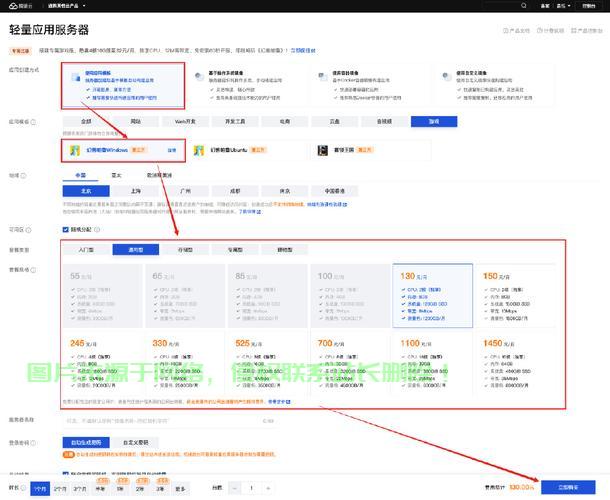Select the Cloud disk template category tab
The height and width of the screenshot is (500, 610).
(x=335, y=121)
